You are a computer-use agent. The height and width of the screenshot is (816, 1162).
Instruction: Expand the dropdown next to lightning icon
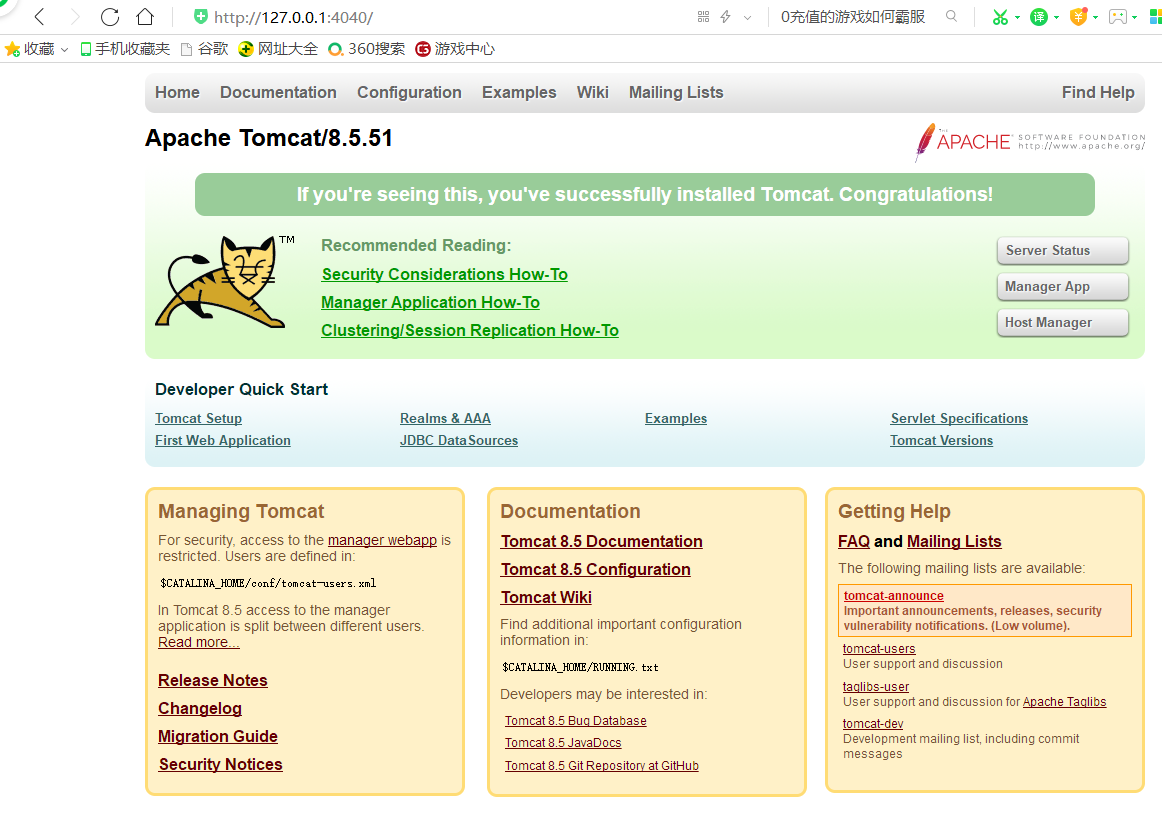click(x=747, y=18)
